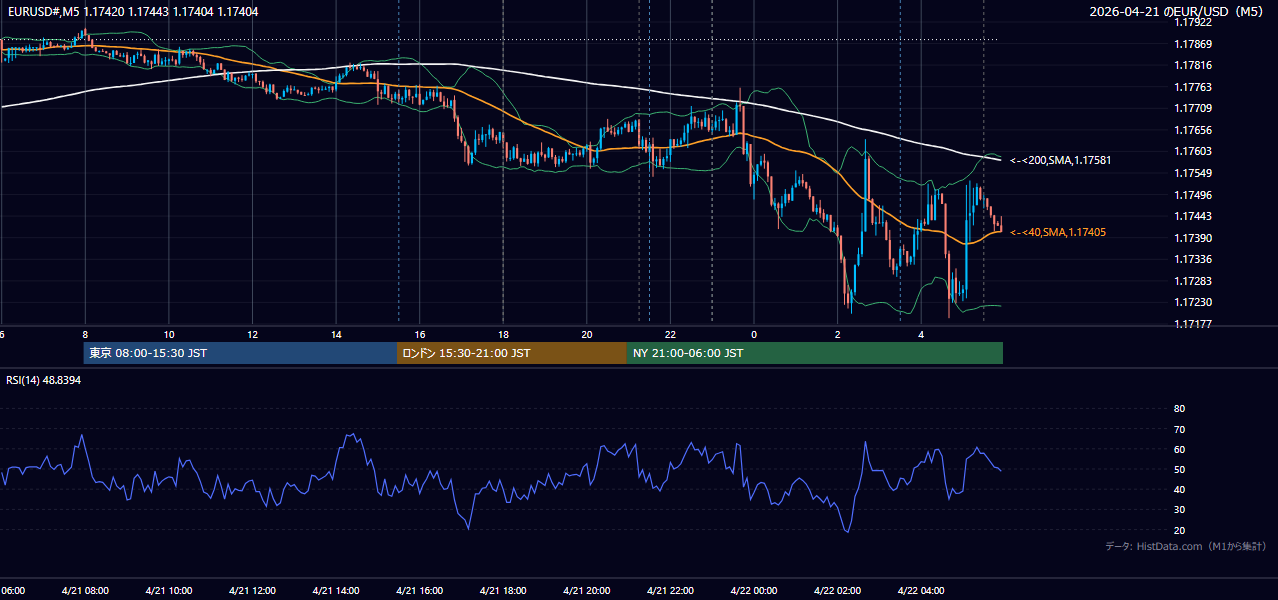Click hour label 8 under price chart
The image size is (1278, 600).
click(x=85, y=334)
